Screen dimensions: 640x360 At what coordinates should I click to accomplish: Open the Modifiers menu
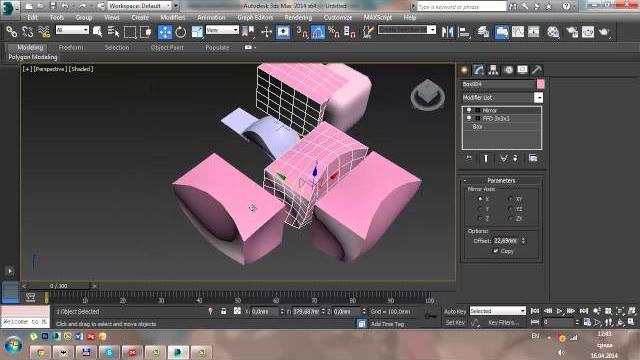(173, 18)
